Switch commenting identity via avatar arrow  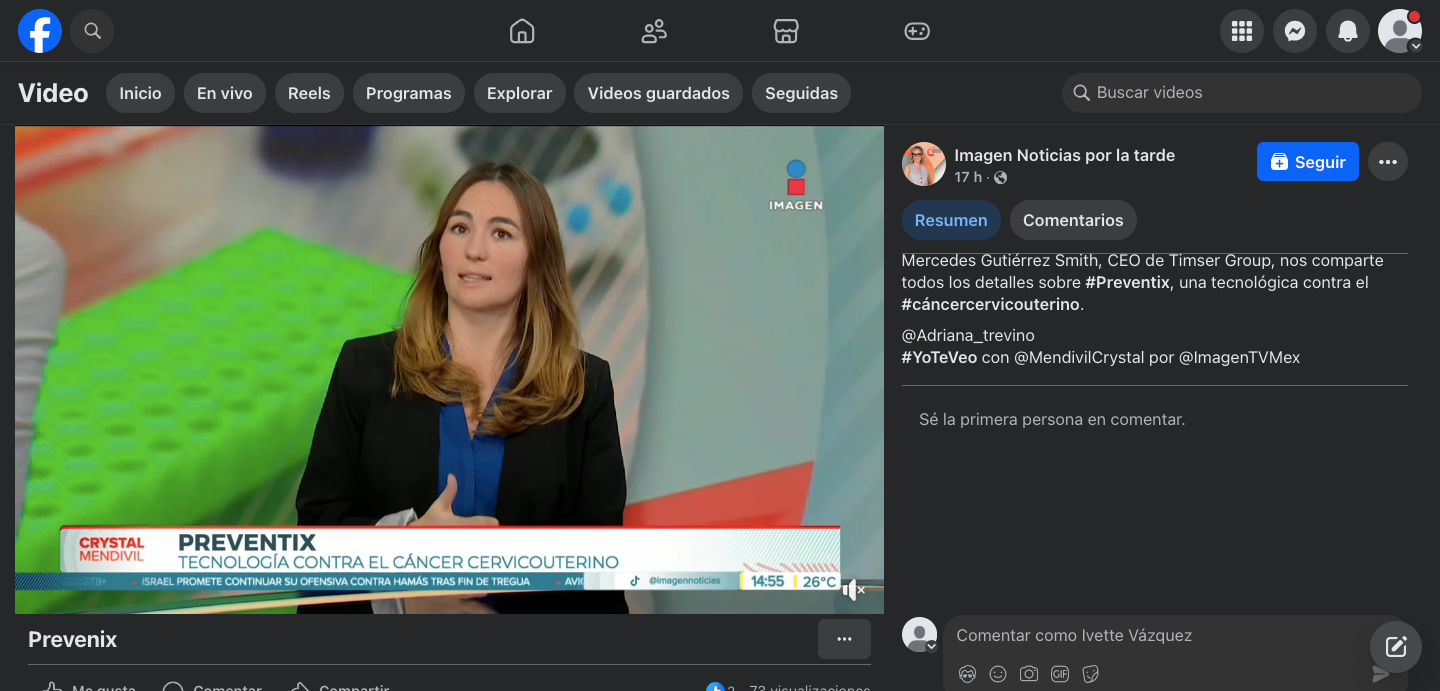pos(931,647)
